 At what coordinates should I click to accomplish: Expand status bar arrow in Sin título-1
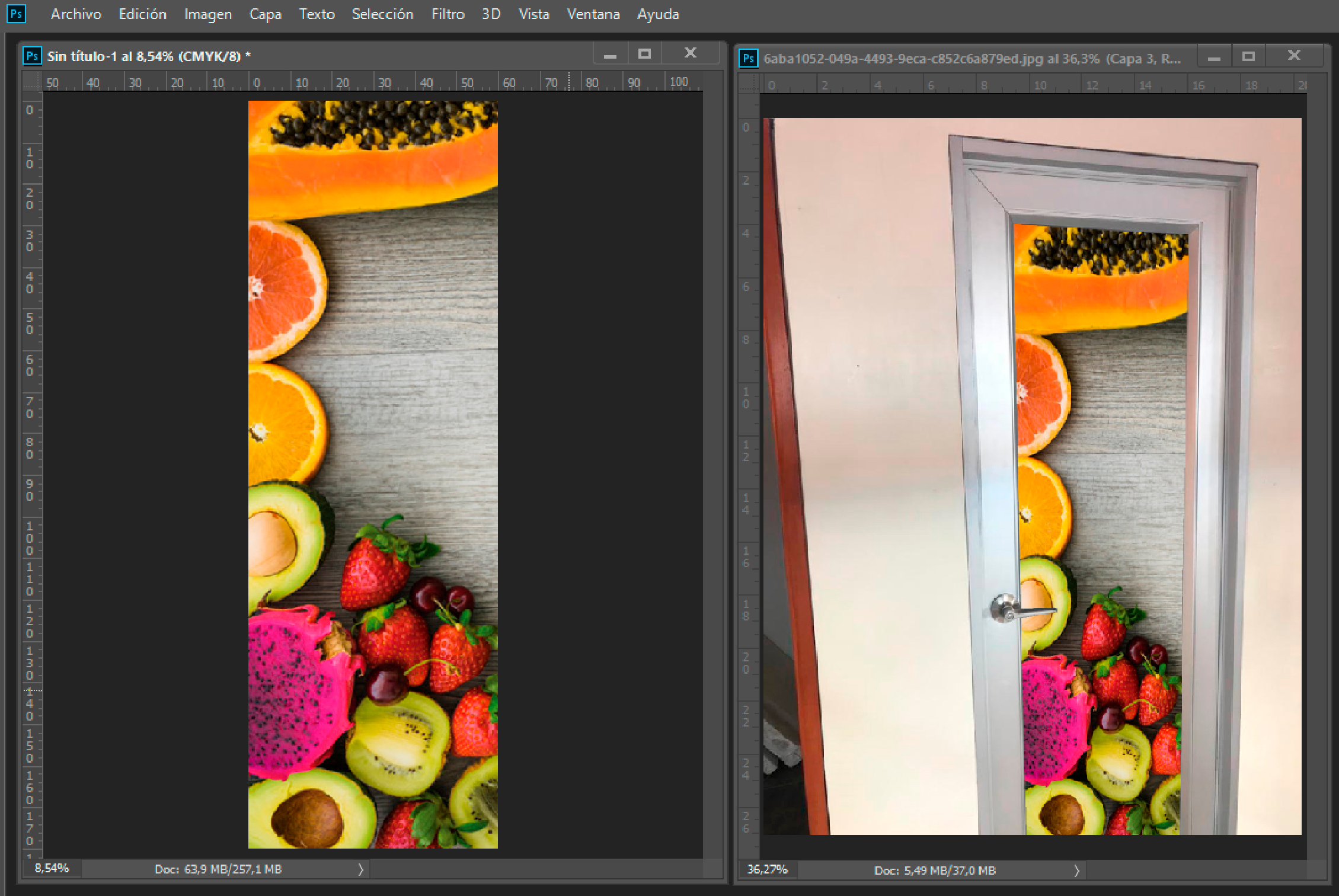360,869
